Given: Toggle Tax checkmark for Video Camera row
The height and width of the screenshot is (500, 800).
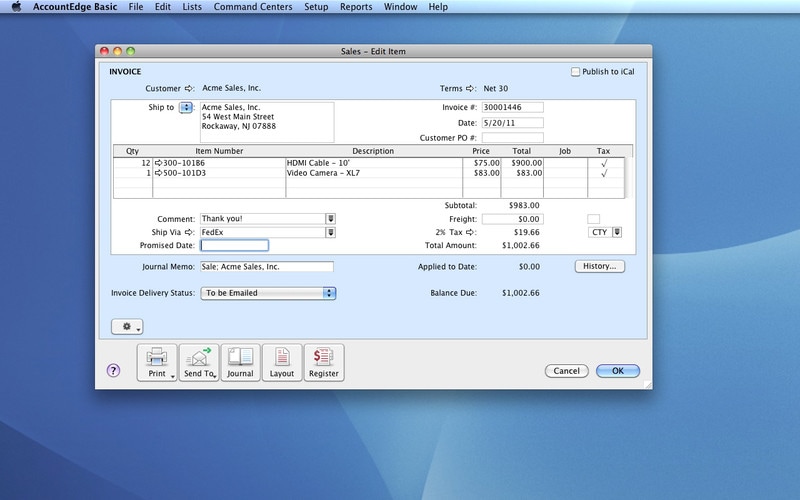Looking at the screenshot, I should coord(604,173).
